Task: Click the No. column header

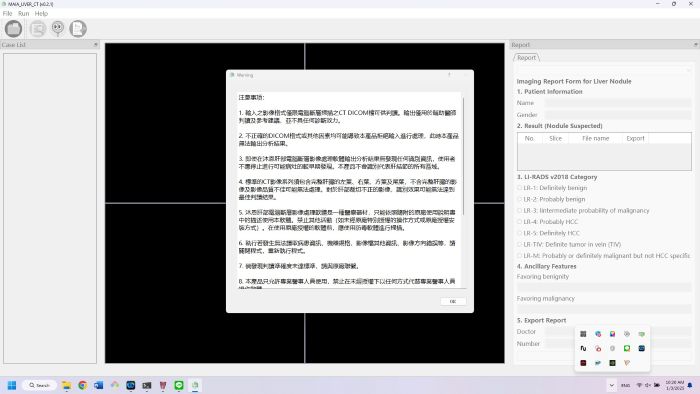Action: 529,138
